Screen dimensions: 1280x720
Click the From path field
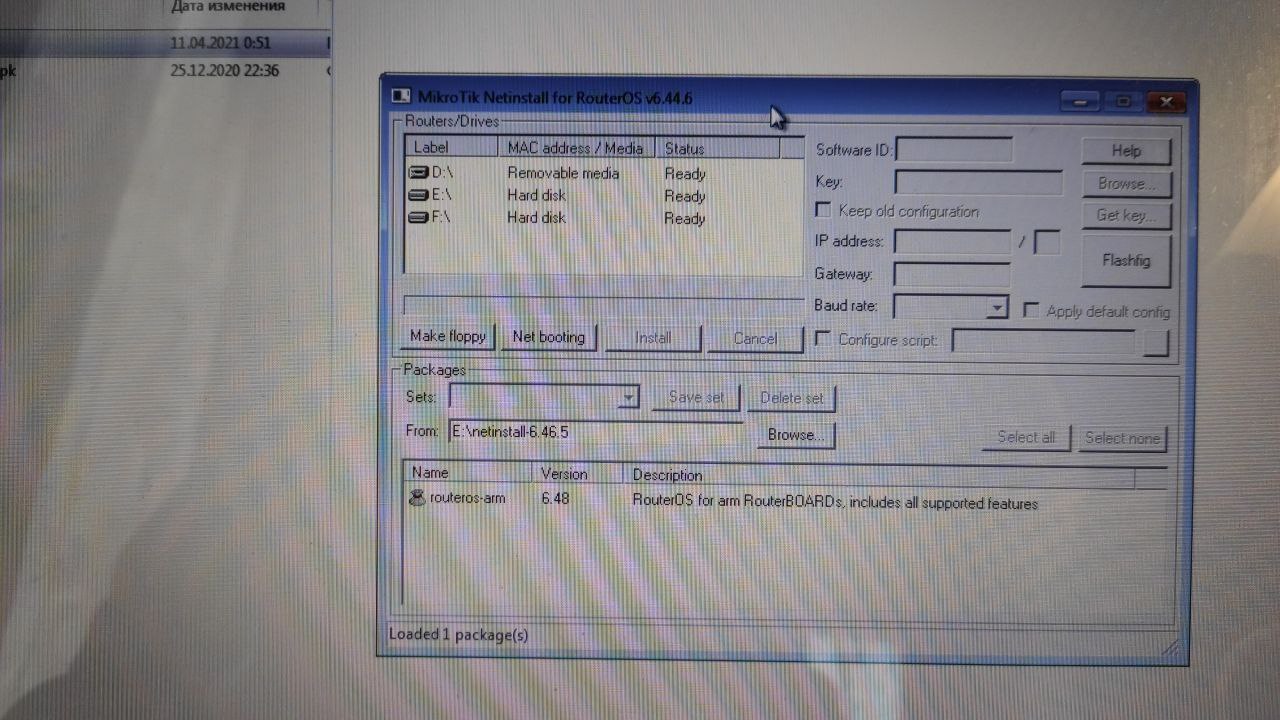[596, 432]
